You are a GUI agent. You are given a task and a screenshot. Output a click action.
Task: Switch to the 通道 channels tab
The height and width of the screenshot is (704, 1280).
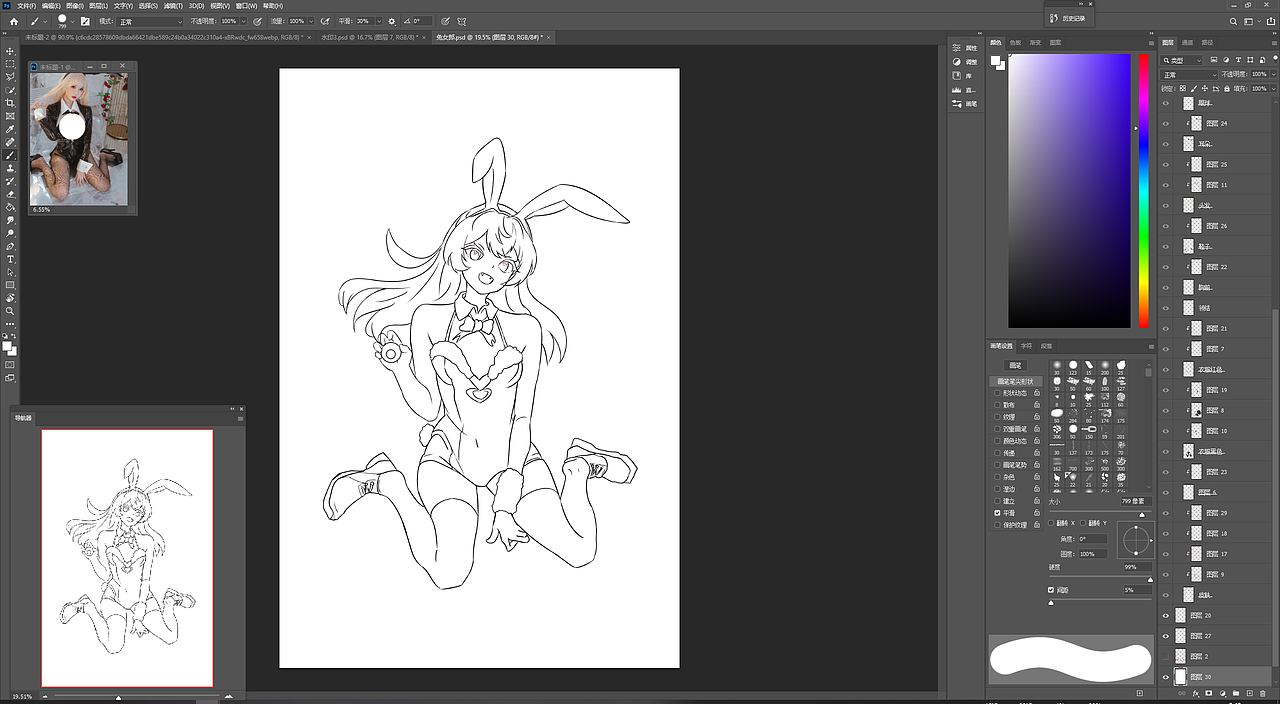pos(1187,43)
